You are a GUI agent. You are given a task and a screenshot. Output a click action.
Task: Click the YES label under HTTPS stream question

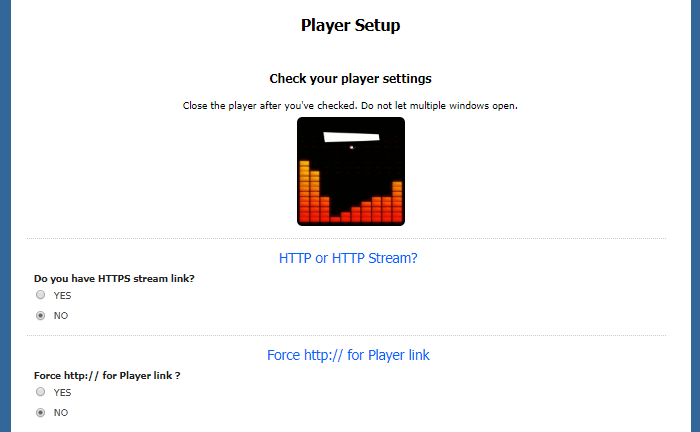[62, 295]
